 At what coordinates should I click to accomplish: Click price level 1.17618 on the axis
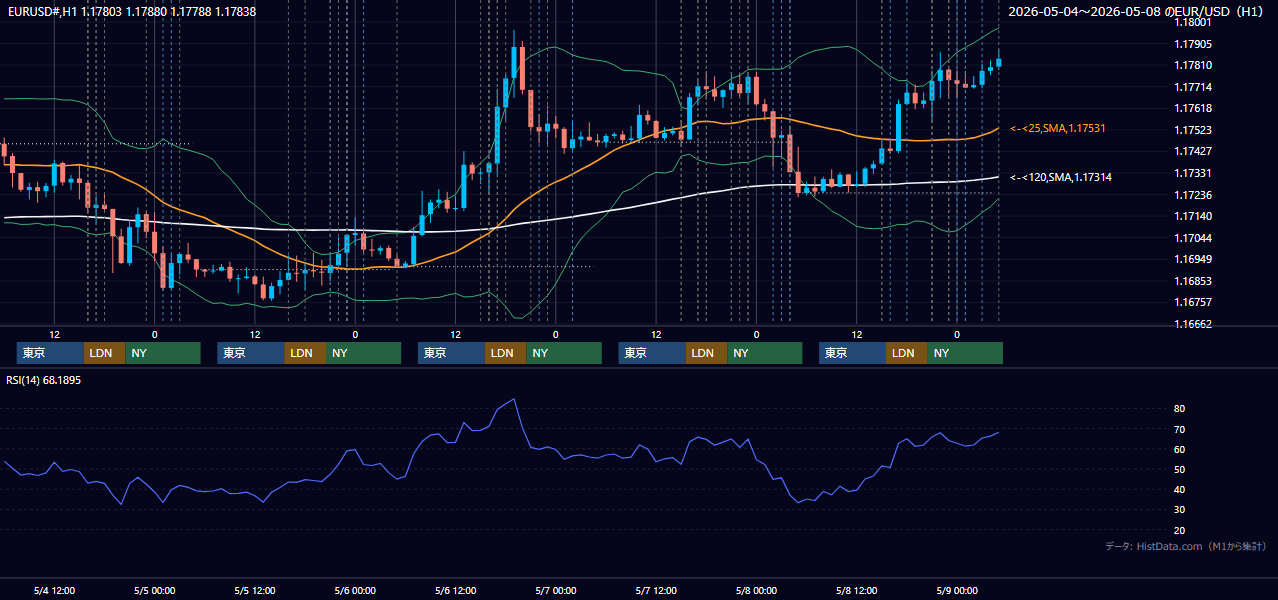[1193, 108]
